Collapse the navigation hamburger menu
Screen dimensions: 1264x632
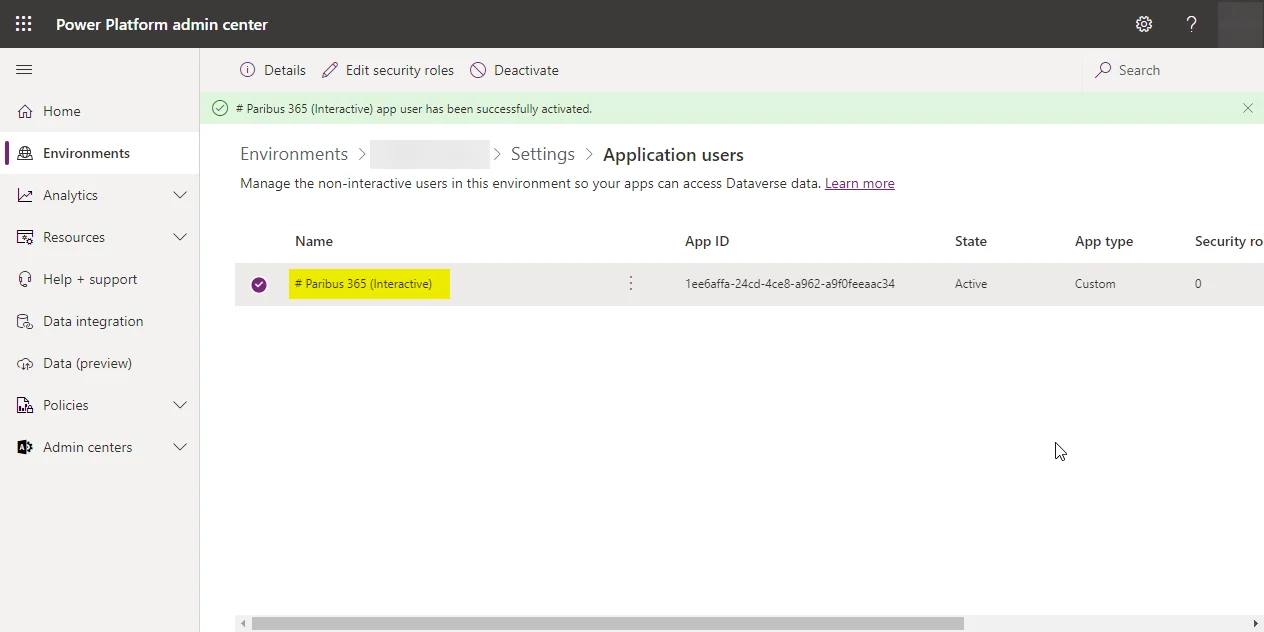pyautogui.click(x=24, y=70)
